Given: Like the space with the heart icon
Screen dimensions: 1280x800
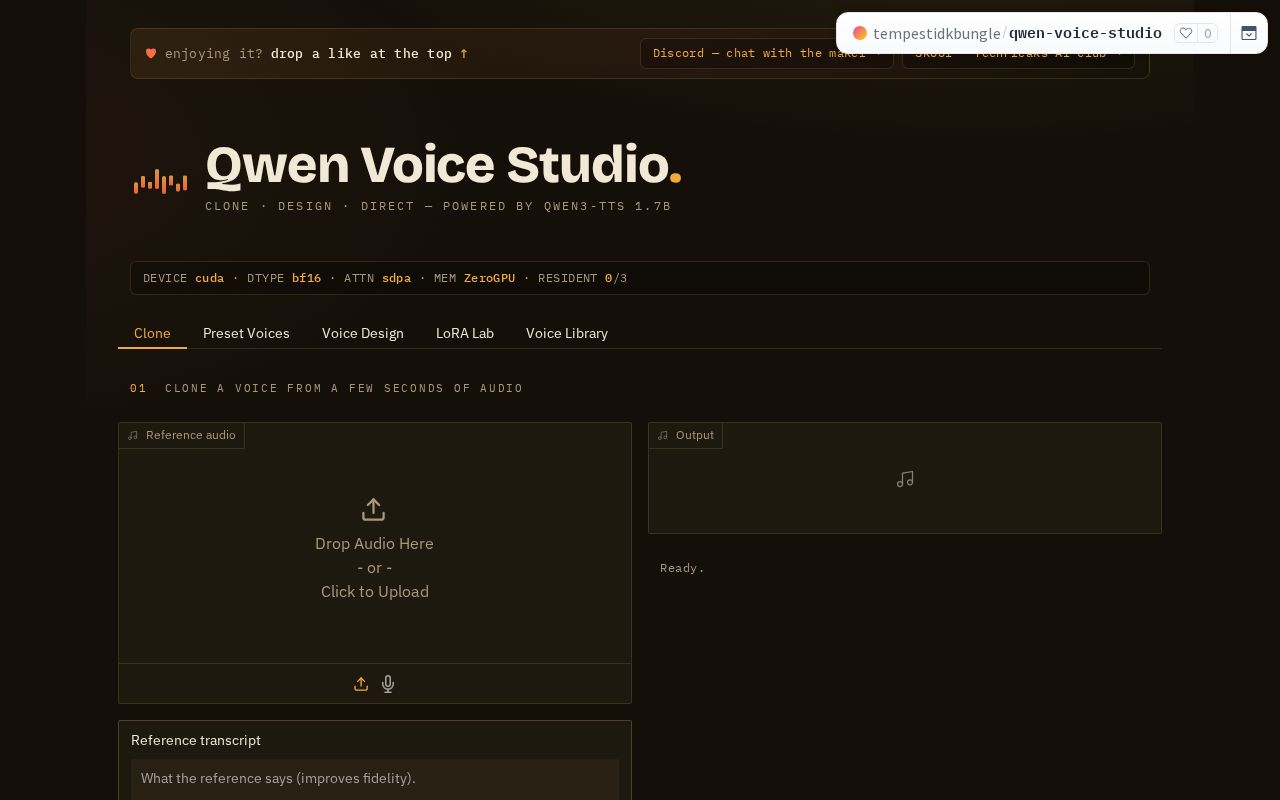Looking at the screenshot, I should [1186, 33].
